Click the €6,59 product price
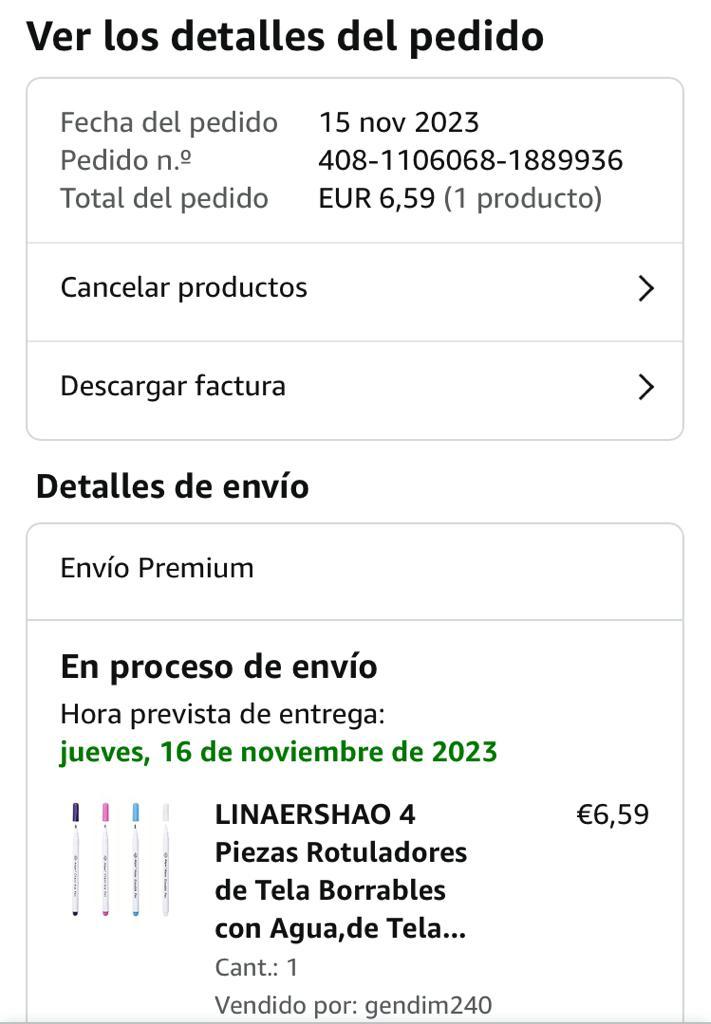 (x=612, y=815)
